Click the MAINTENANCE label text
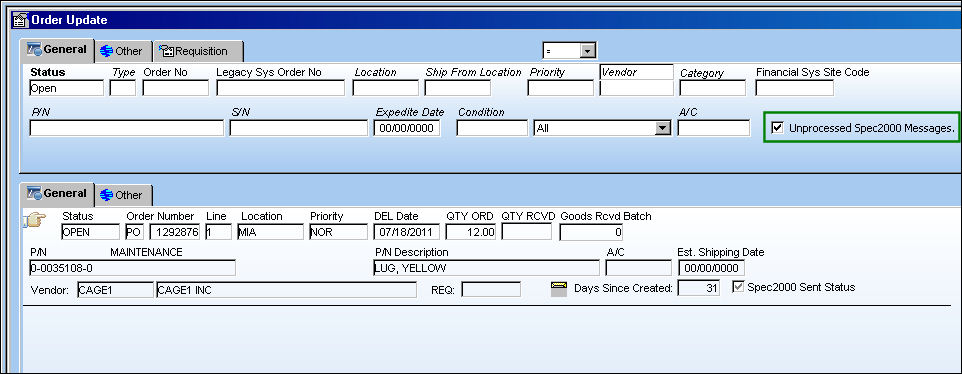962x374 pixels. pyautogui.click(x=147, y=252)
